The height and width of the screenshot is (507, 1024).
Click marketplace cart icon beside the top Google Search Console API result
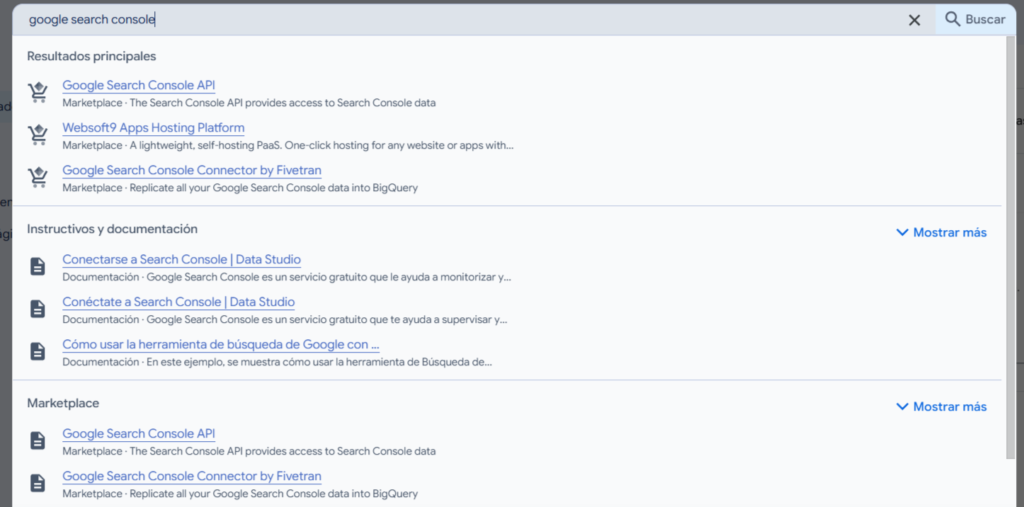[x=38, y=93]
